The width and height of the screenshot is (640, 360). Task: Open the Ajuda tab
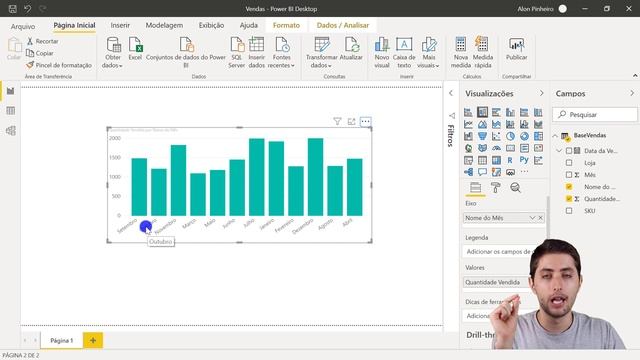click(x=249, y=25)
